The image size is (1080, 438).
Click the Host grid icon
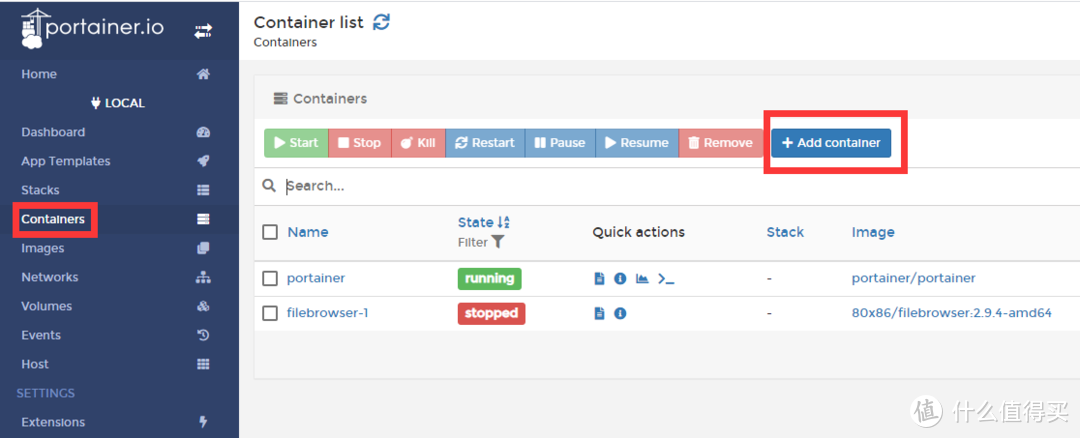203,364
